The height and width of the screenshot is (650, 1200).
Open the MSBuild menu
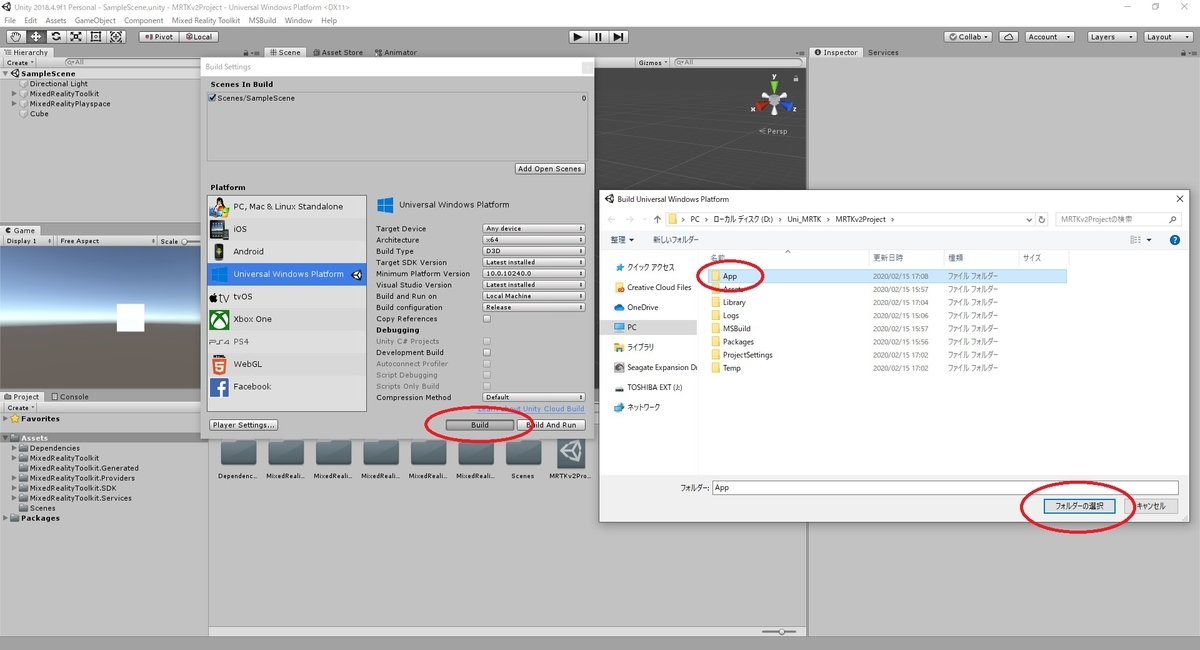coord(262,20)
